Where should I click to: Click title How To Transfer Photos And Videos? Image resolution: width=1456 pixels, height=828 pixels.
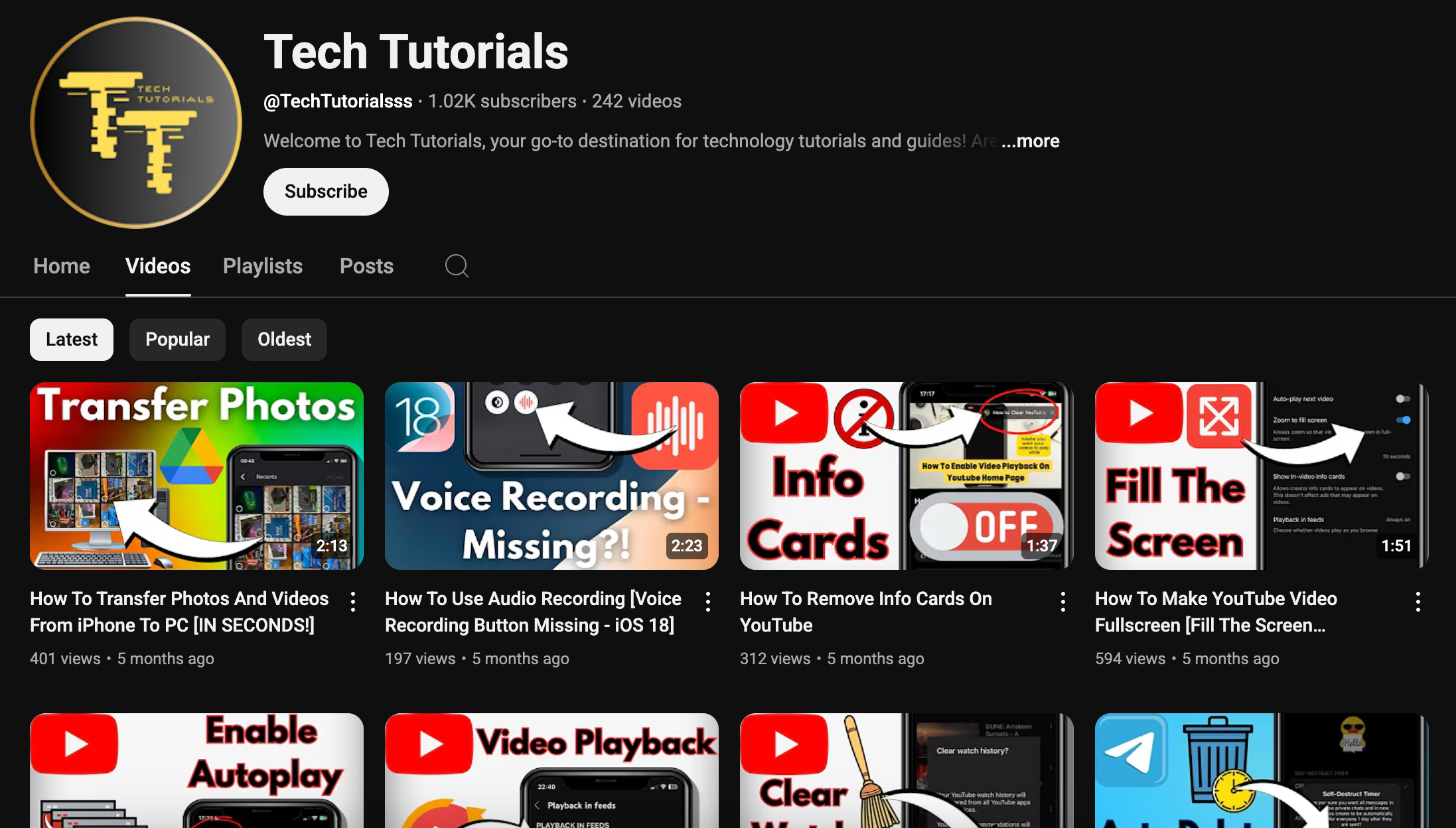[x=179, y=612]
